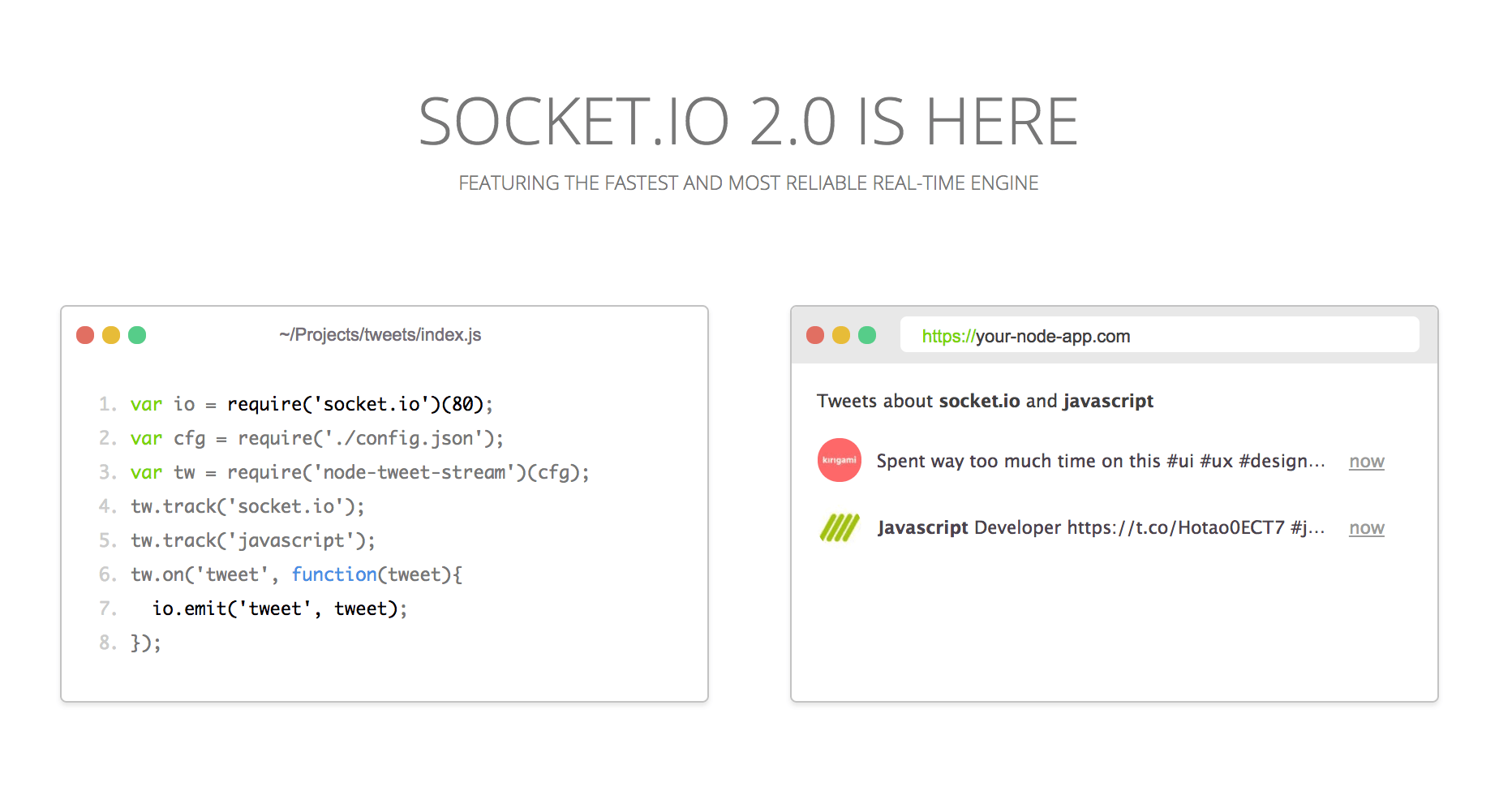The height and width of the screenshot is (787, 1512).
Task: Click the green traffic light on the terminal window
Action: (x=139, y=334)
